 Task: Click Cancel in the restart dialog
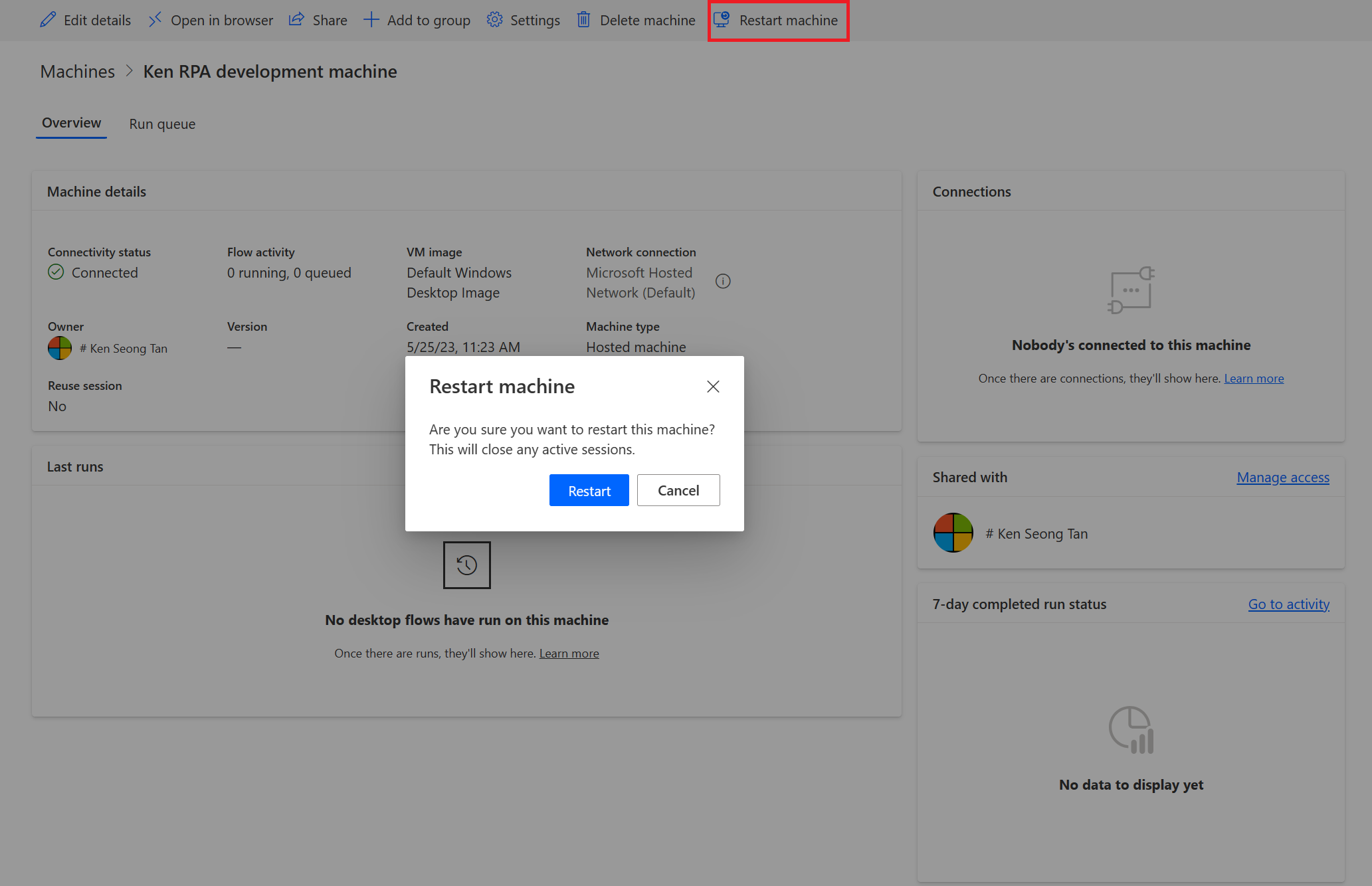pos(678,490)
